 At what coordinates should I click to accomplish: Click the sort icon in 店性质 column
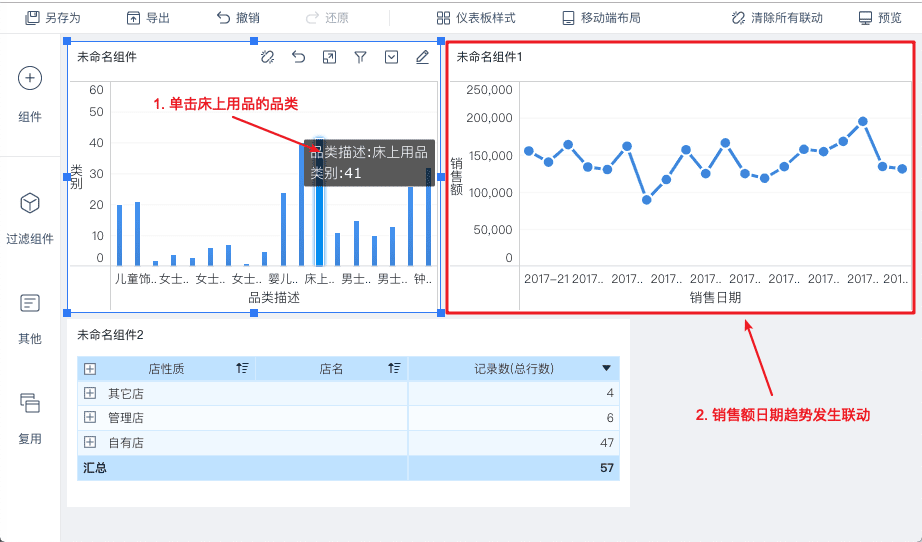(x=242, y=368)
